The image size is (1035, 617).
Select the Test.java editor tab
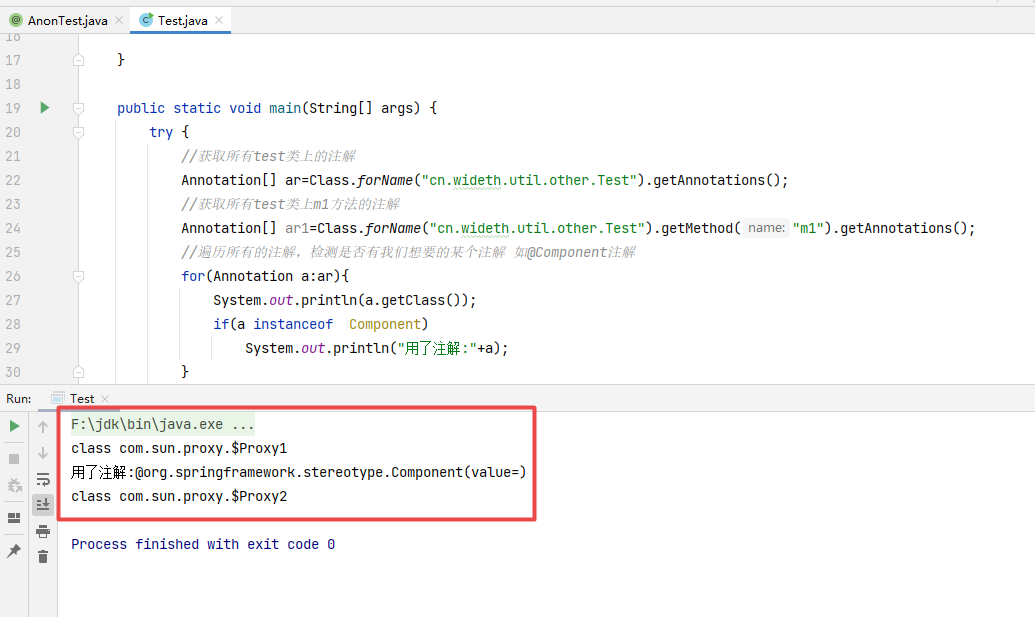[182, 20]
